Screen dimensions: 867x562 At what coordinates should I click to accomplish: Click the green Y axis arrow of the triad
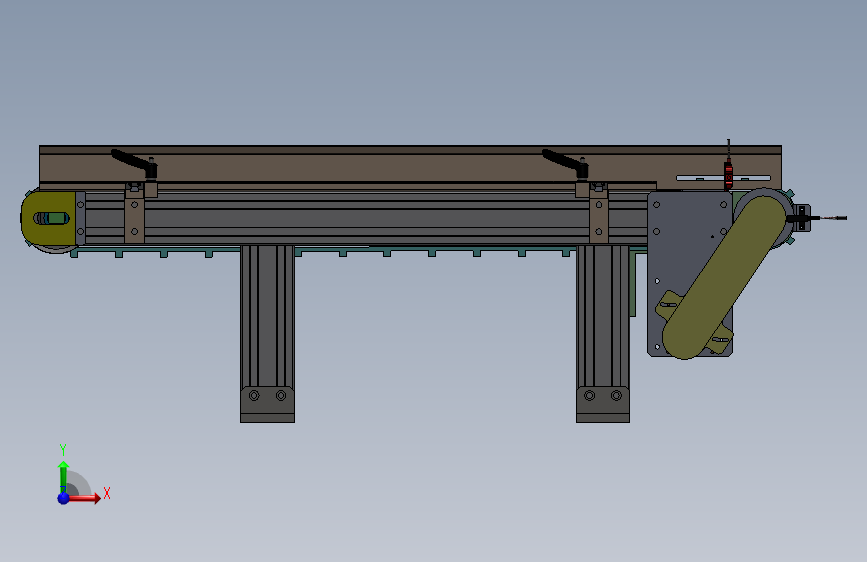click(x=63, y=476)
